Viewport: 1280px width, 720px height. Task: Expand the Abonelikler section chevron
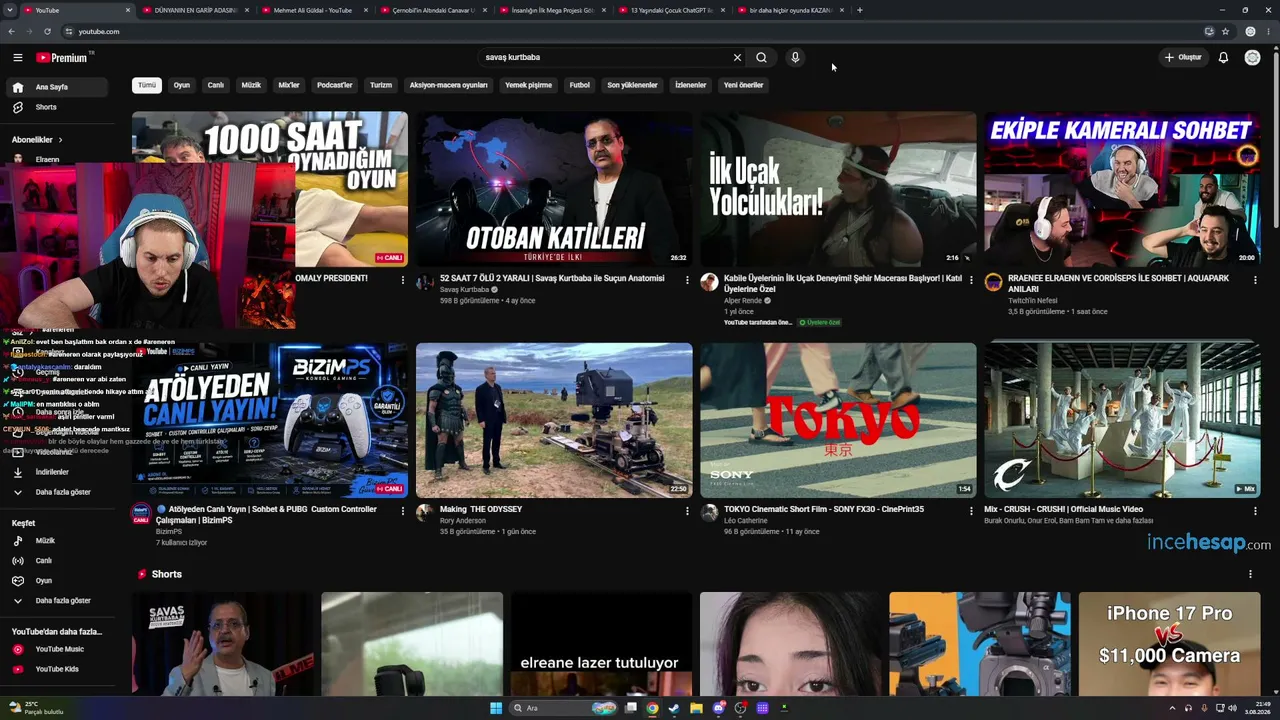60,140
